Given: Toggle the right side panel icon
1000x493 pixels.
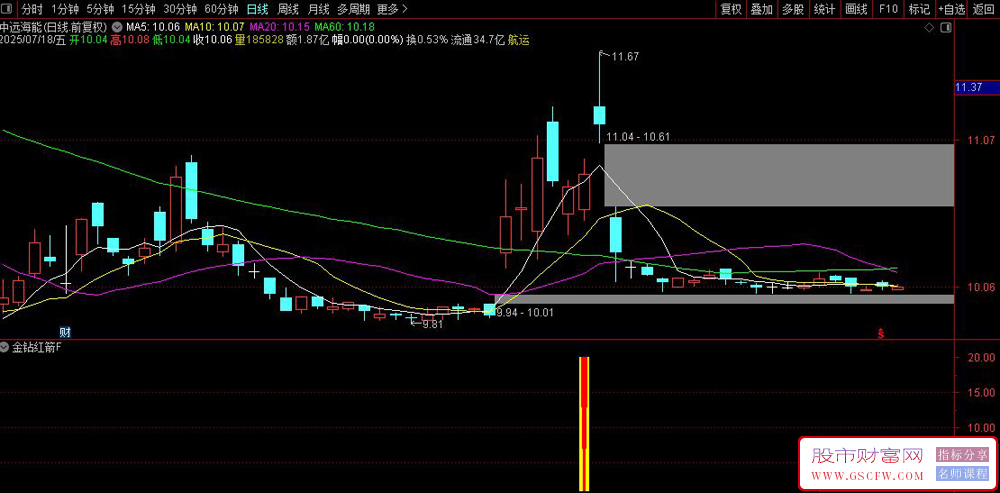Looking at the screenshot, I should pyautogui.click(x=947, y=28).
